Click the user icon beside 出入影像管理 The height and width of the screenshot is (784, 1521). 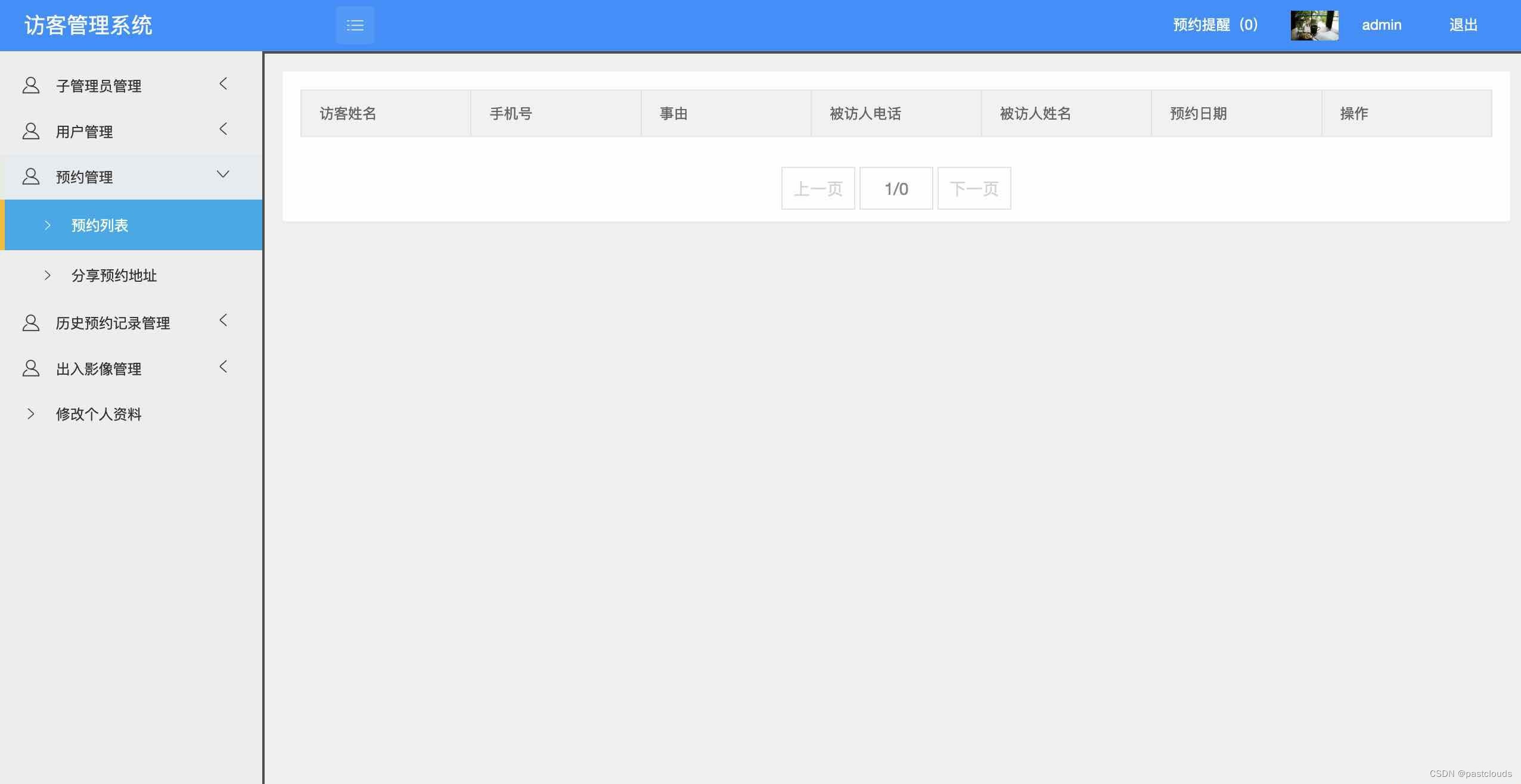(x=31, y=368)
